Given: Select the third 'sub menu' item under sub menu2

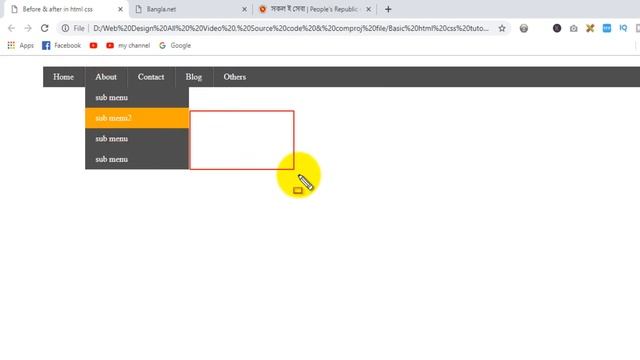Looking at the screenshot, I should pos(137,139).
